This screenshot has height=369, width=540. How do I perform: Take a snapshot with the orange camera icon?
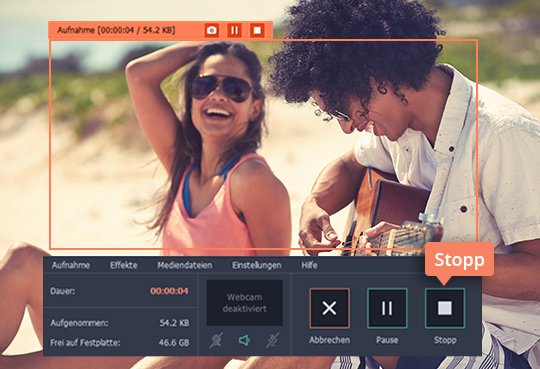click(212, 30)
